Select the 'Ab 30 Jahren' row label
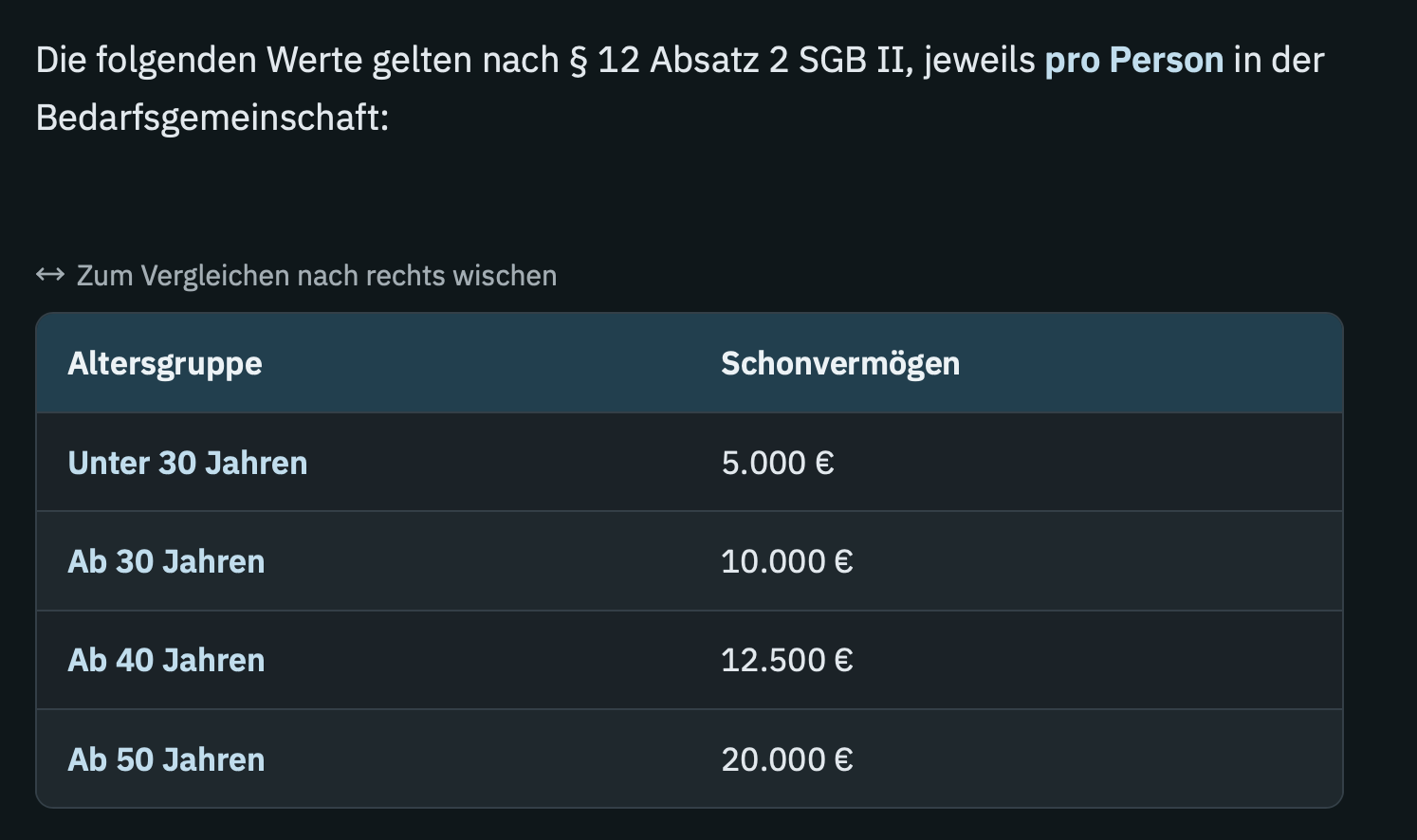 click(166, 561)
